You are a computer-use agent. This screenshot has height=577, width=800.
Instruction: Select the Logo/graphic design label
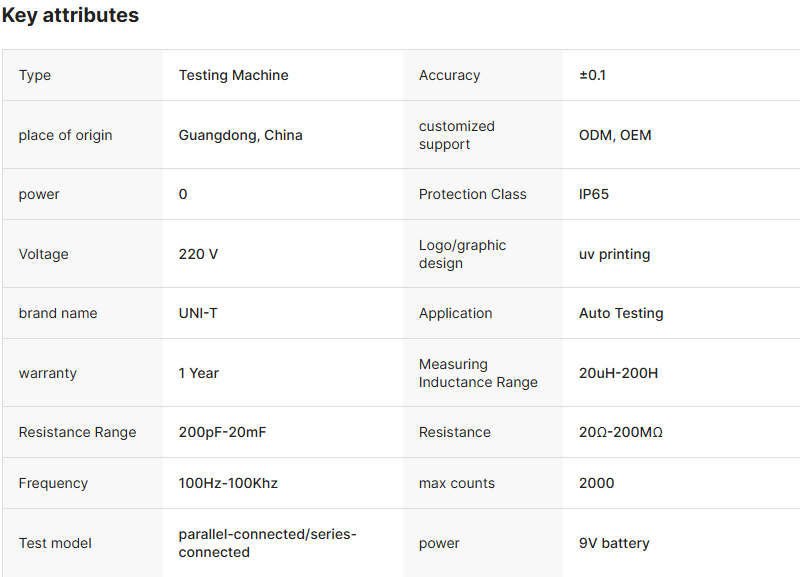[x=462, y=254]
